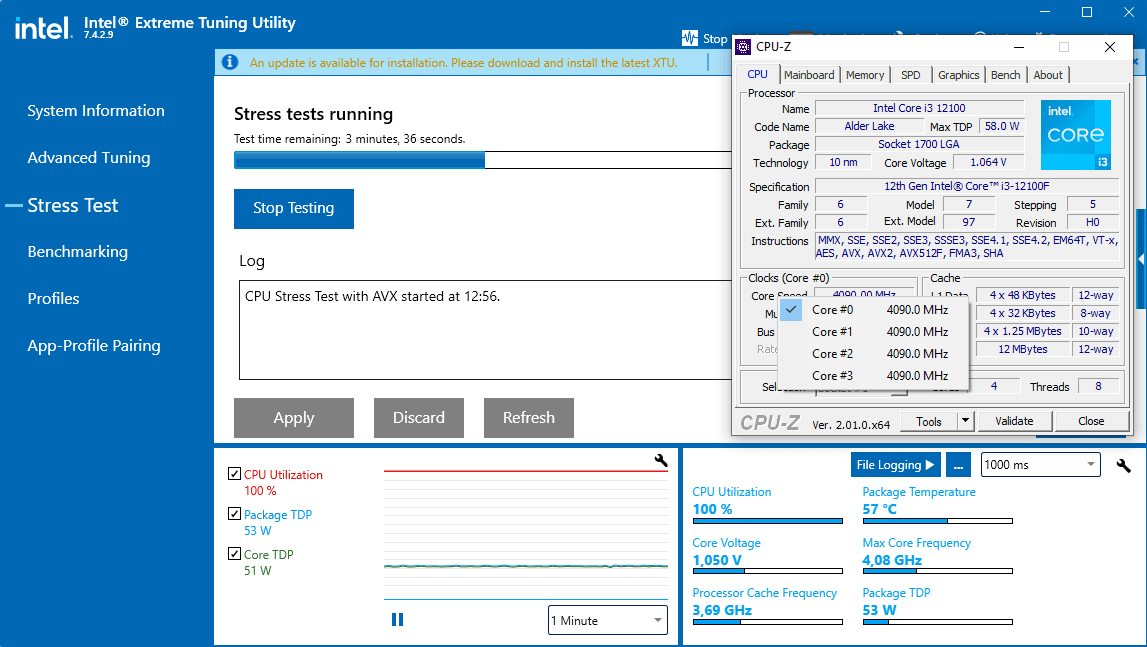Click the Refresh button
This screenshot has height=647, width=1147.
pyautogui.click(x=528, y=418)
